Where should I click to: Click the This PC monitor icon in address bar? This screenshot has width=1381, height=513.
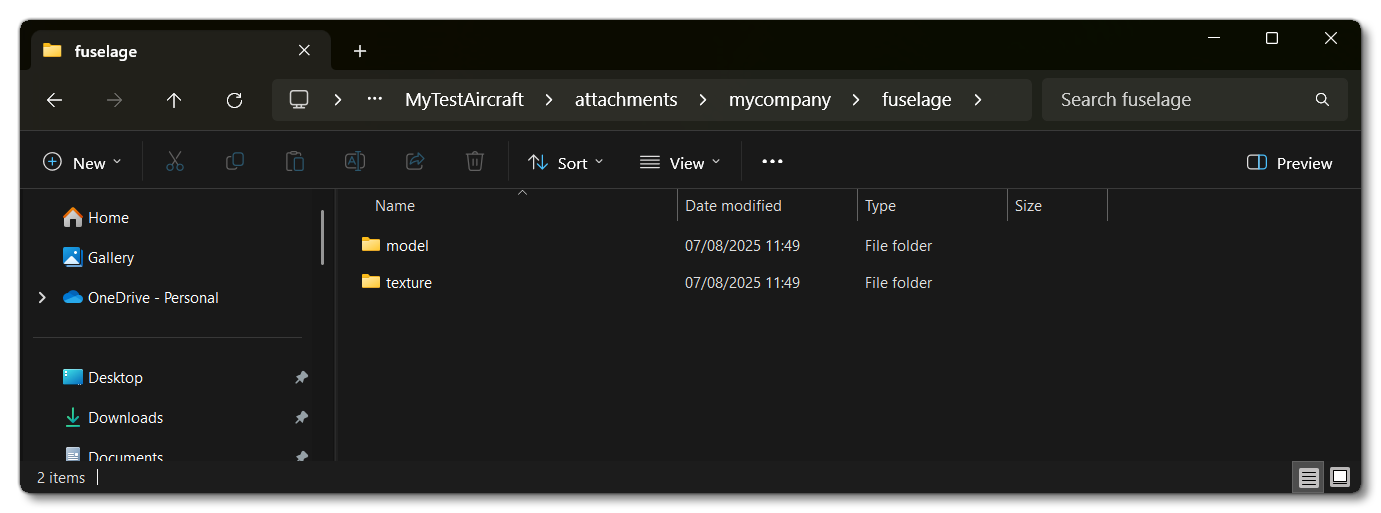[298, 100]
